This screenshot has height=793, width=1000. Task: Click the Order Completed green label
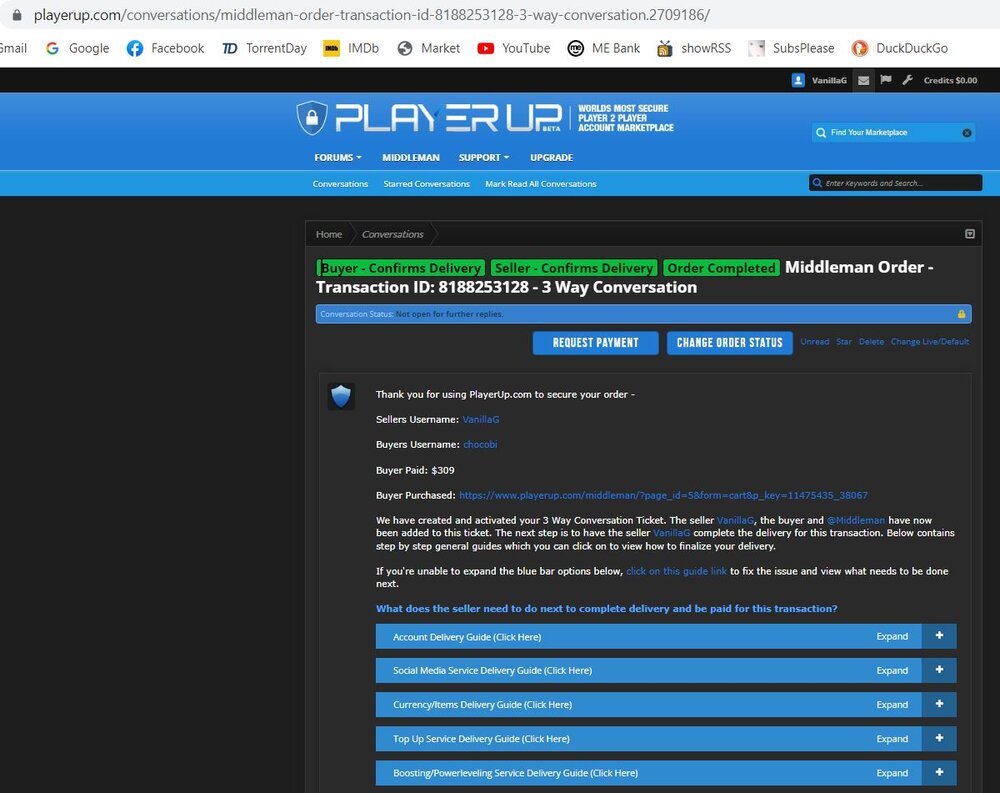pos(721,268)
